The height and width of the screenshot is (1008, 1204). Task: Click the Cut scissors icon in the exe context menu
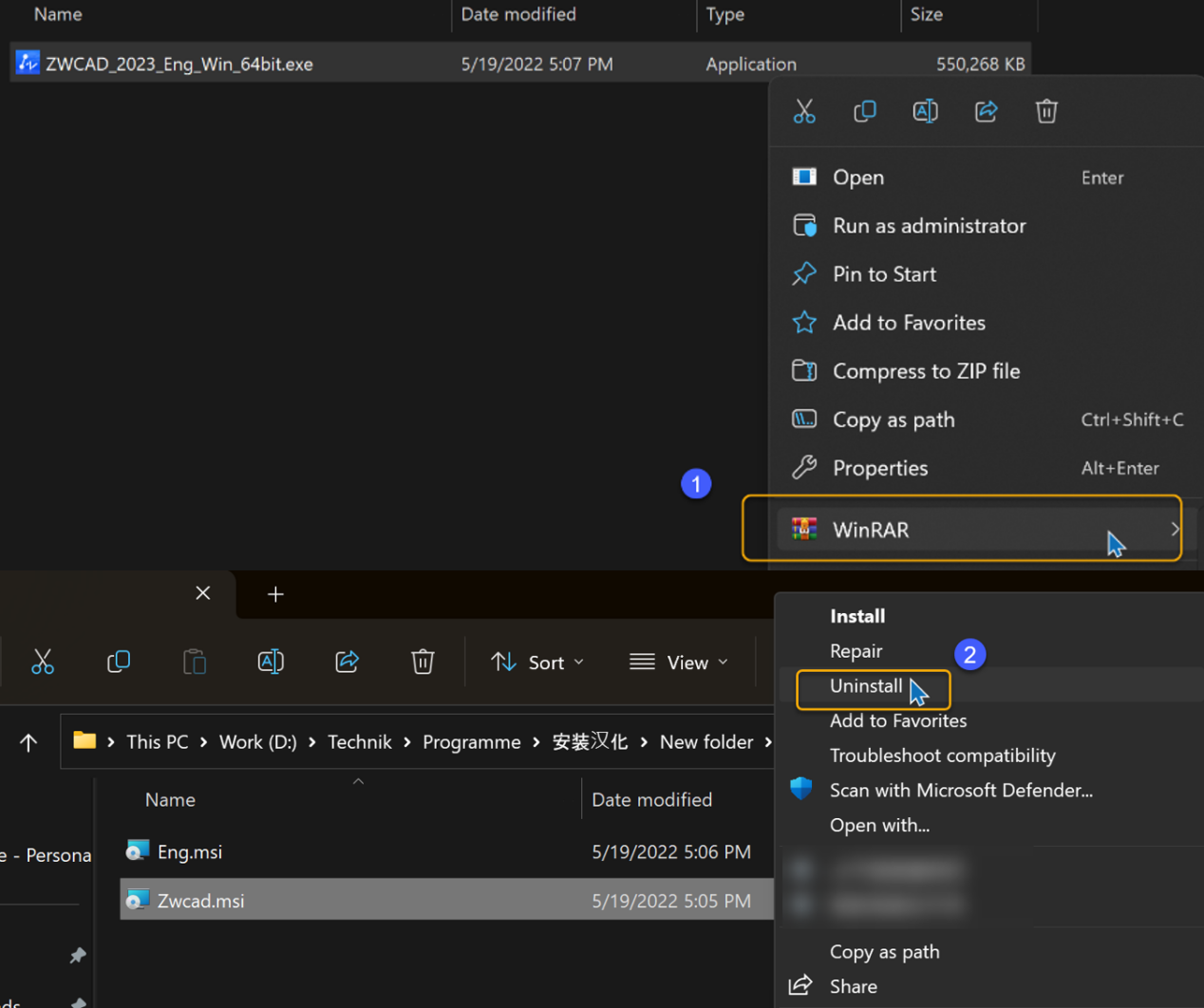pos(804,112)
